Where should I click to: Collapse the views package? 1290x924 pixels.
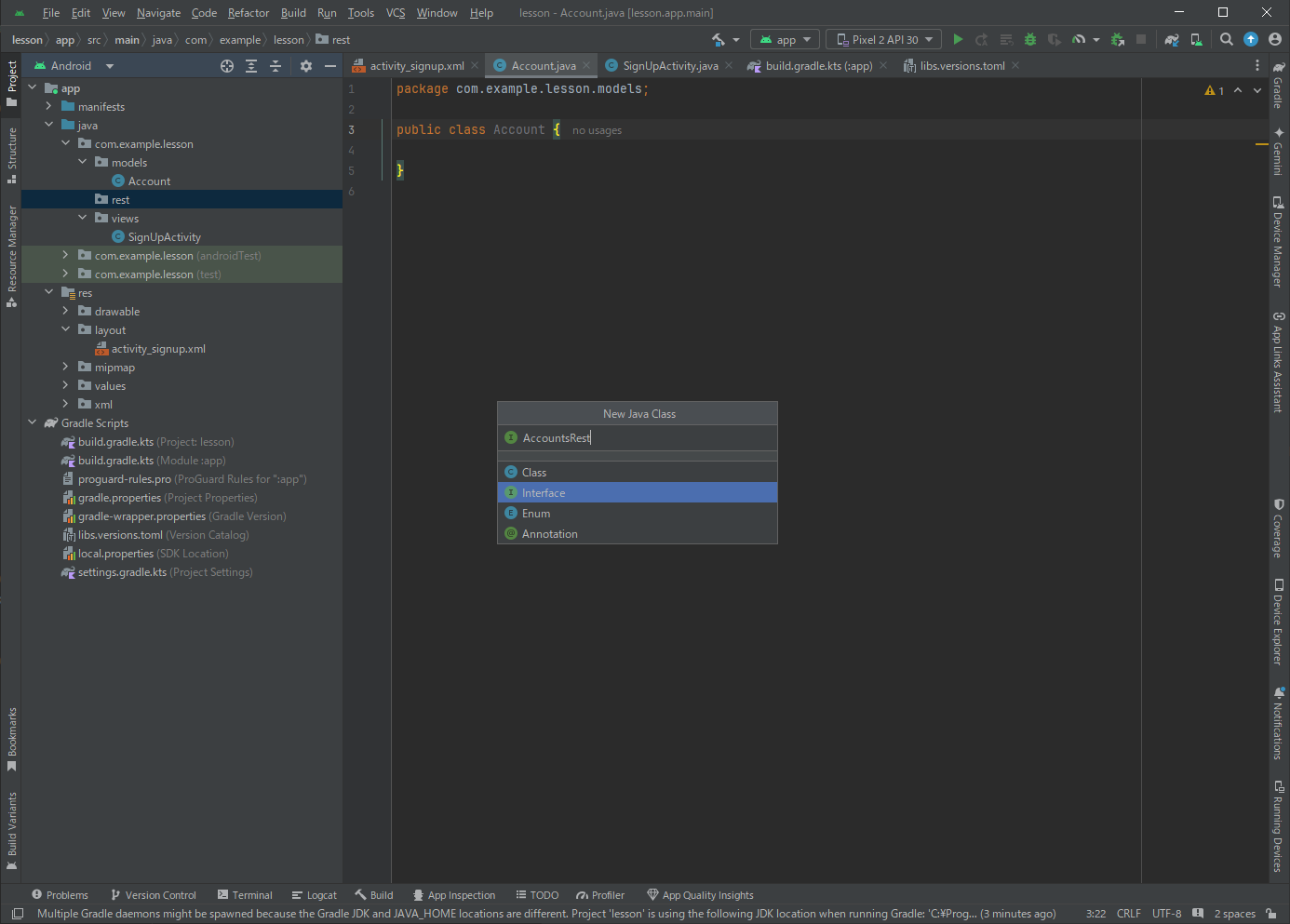(x=83, y=218)
